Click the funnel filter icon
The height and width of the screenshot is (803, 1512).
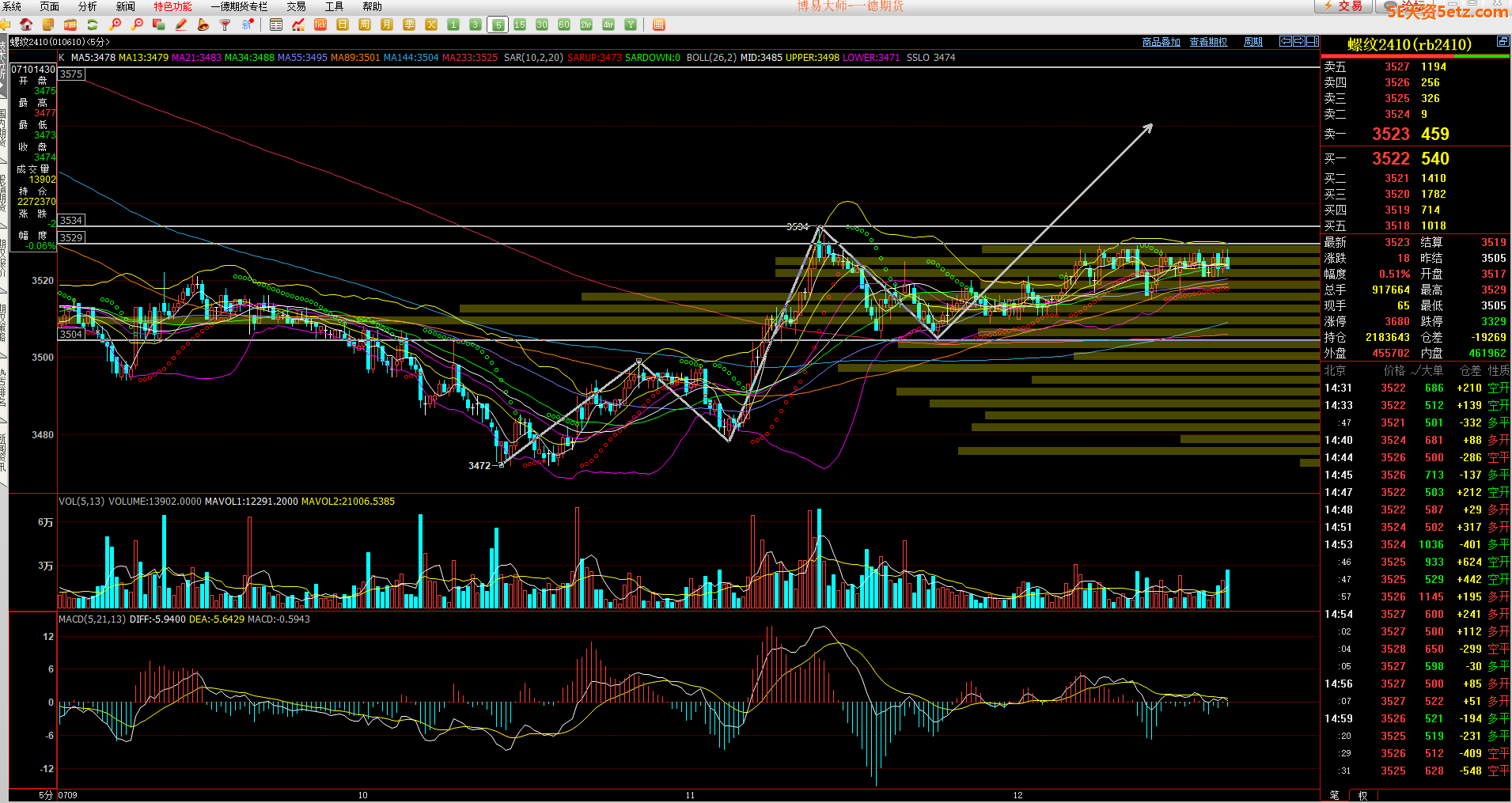coord(225,25)
